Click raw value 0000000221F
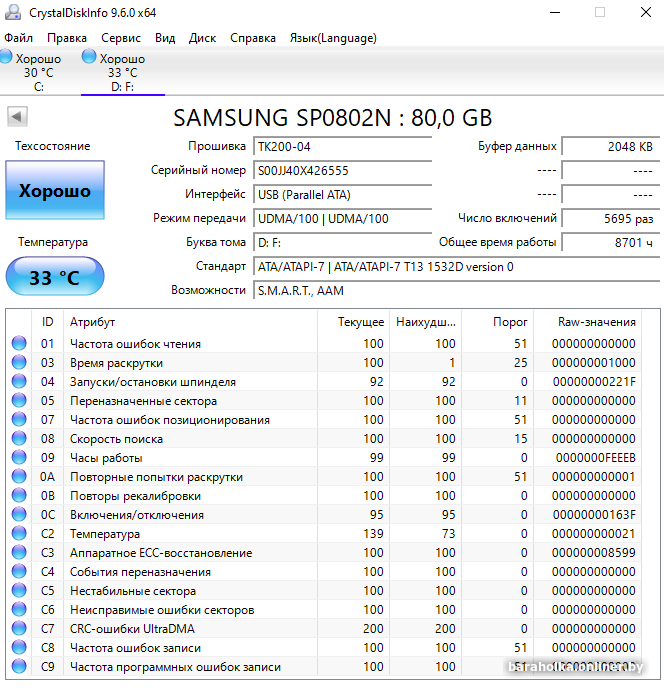Image resolution: width=664 pixels, height=688 pixels. click(594, 382)
